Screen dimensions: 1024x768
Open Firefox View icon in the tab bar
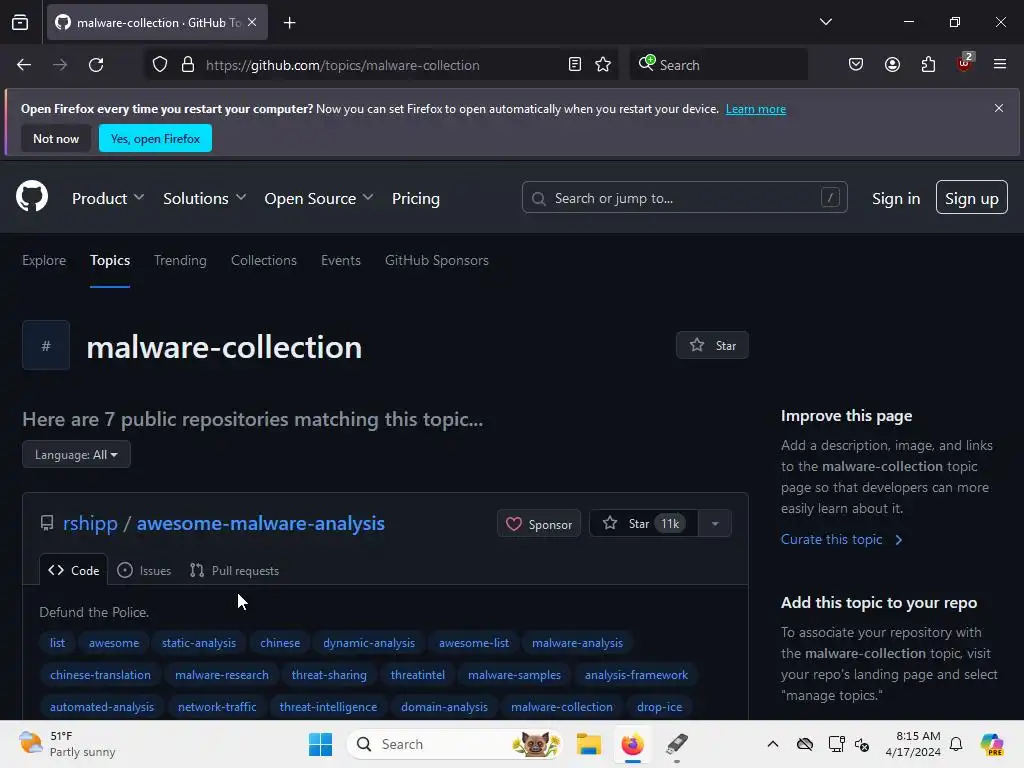tap(20, 23)
